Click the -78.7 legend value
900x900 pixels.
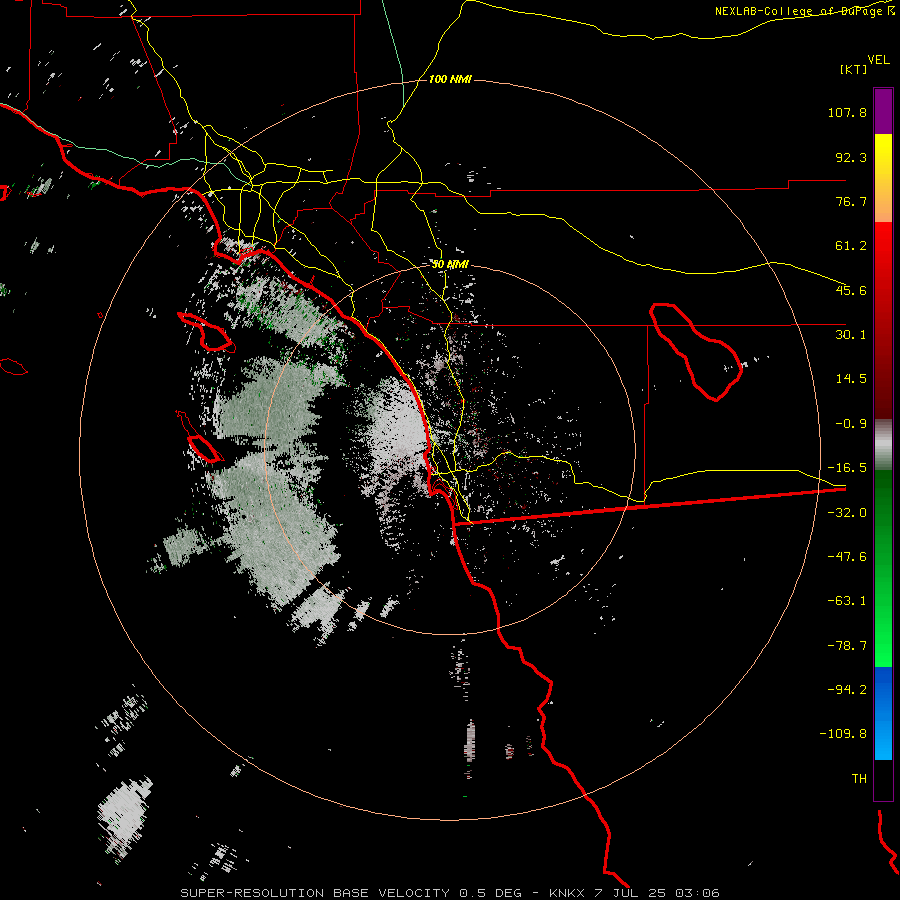(x=847, y=646)
